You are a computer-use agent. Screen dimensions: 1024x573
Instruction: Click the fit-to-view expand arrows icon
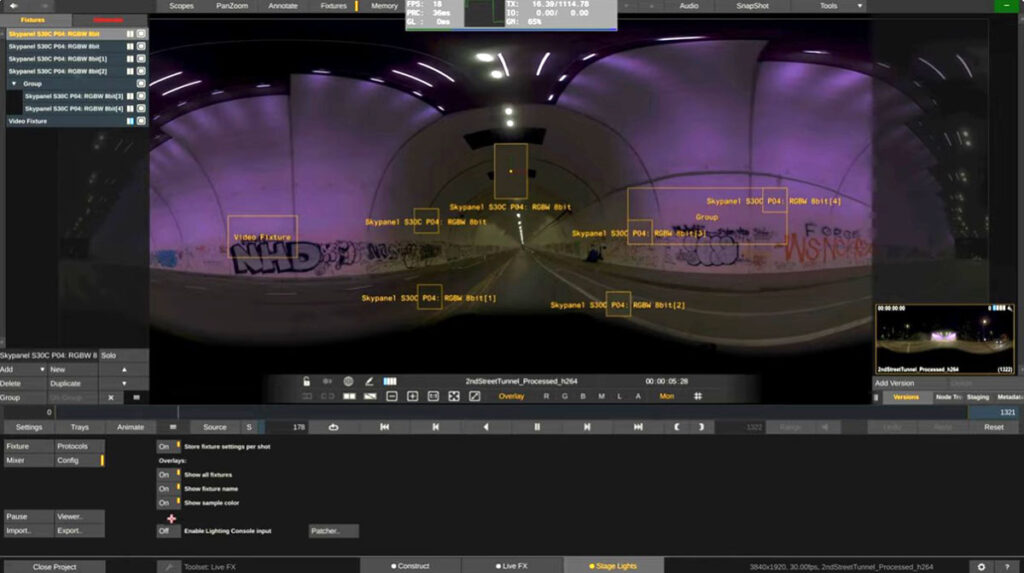coord(454,397)
